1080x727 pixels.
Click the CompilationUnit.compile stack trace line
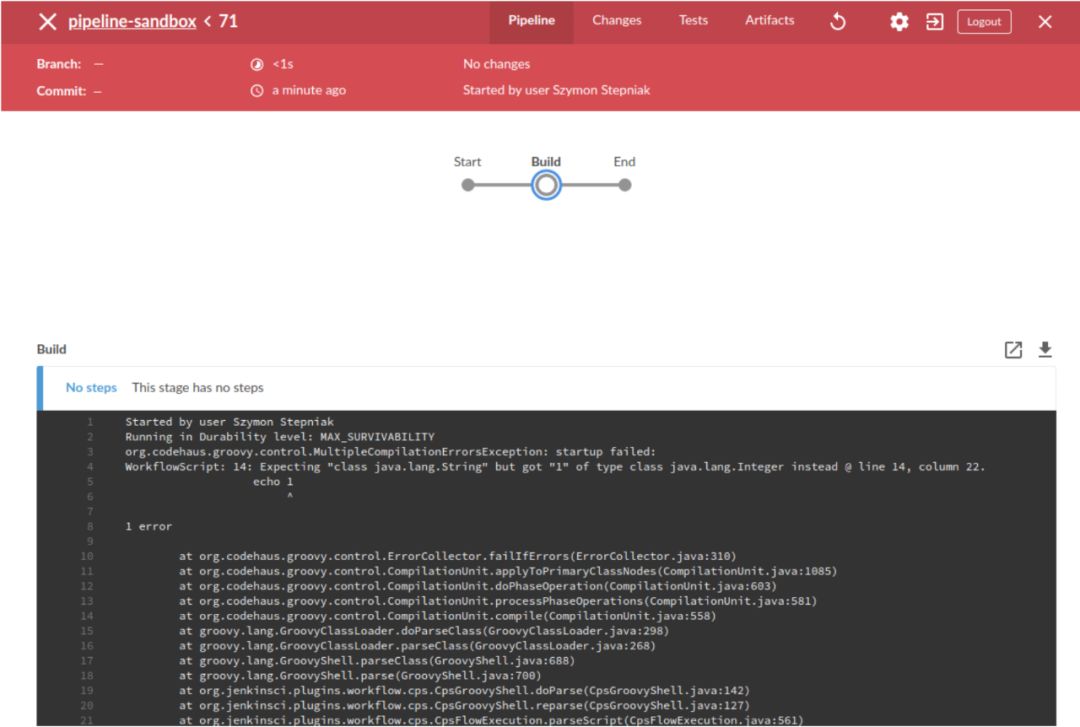(x=447, y=616)
